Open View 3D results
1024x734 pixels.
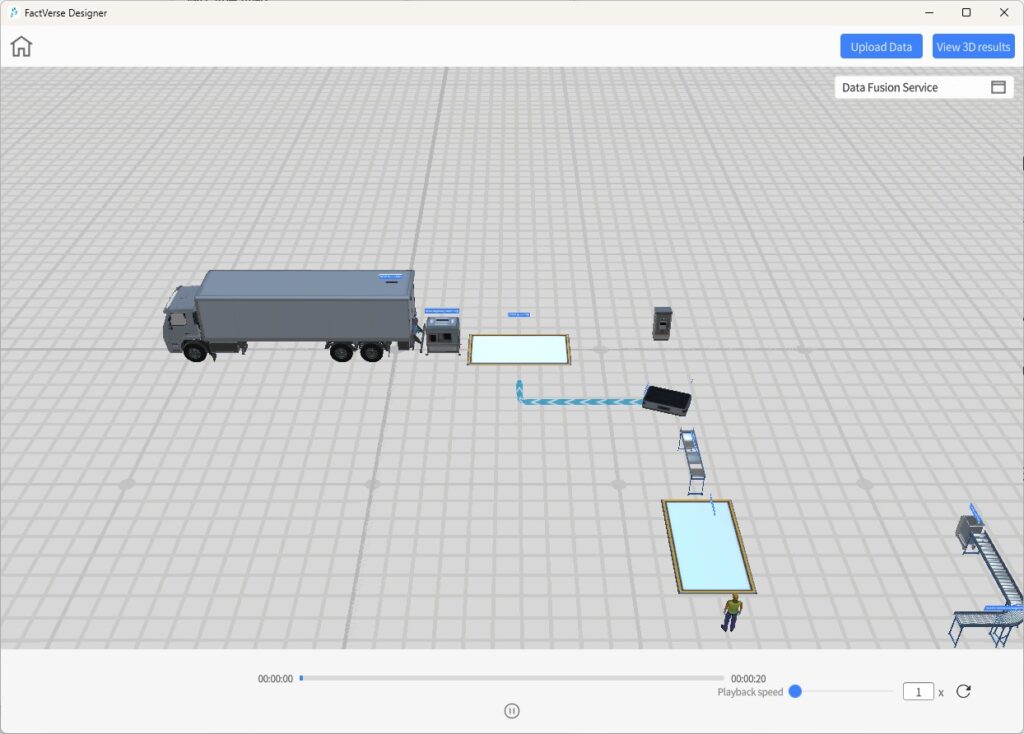(x=973, y=47)
